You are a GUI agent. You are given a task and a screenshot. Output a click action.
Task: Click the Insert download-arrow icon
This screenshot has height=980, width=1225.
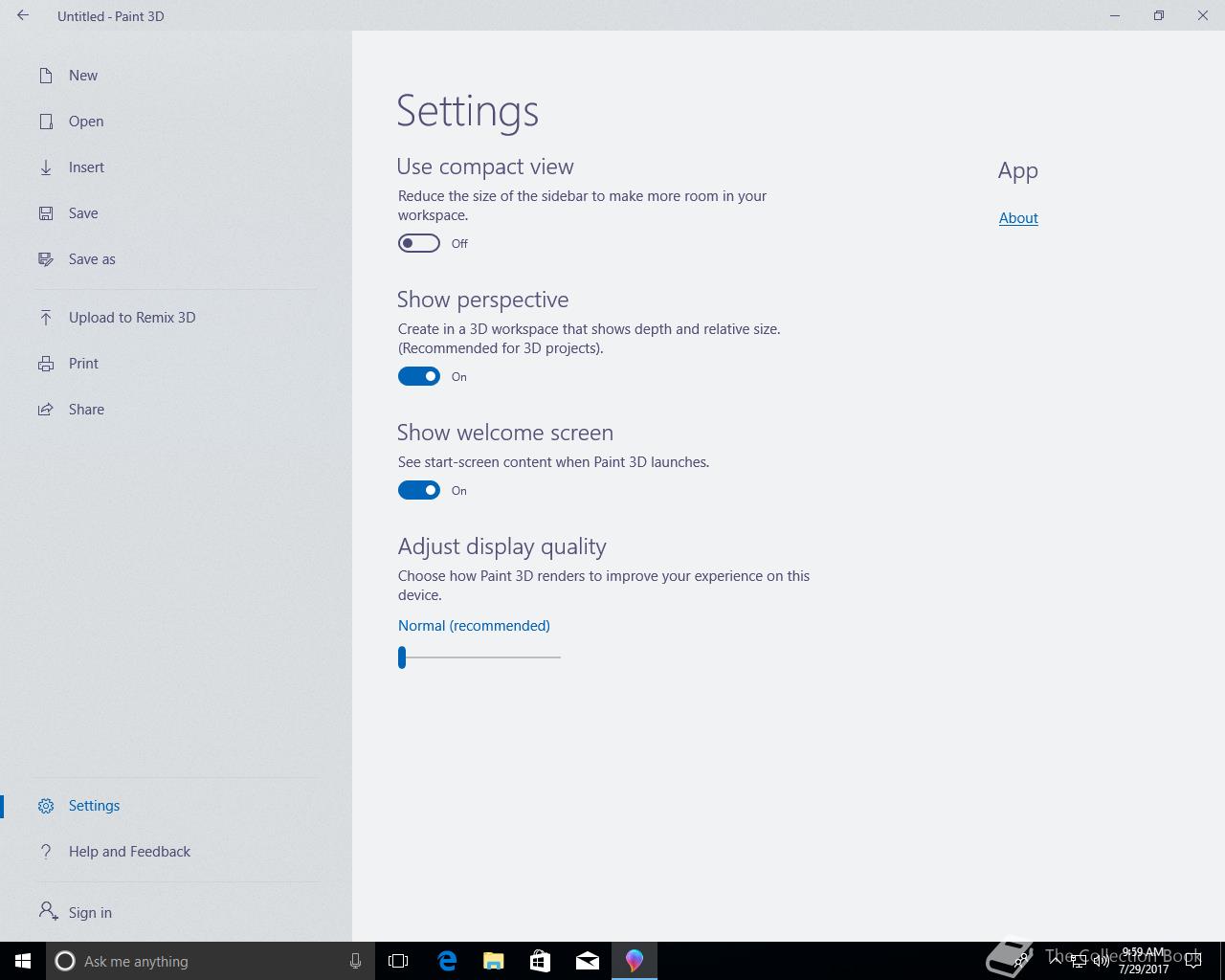click(46, 167)
